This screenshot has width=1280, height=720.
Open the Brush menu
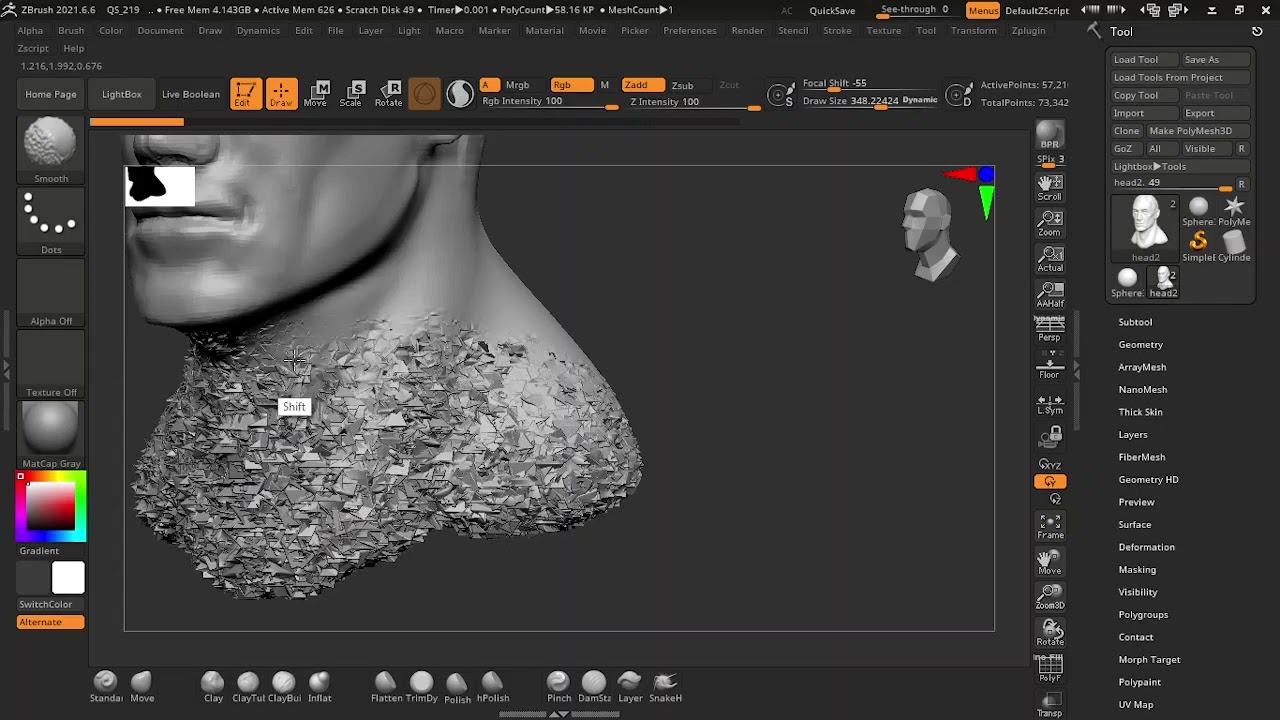(x=71, y=30)
